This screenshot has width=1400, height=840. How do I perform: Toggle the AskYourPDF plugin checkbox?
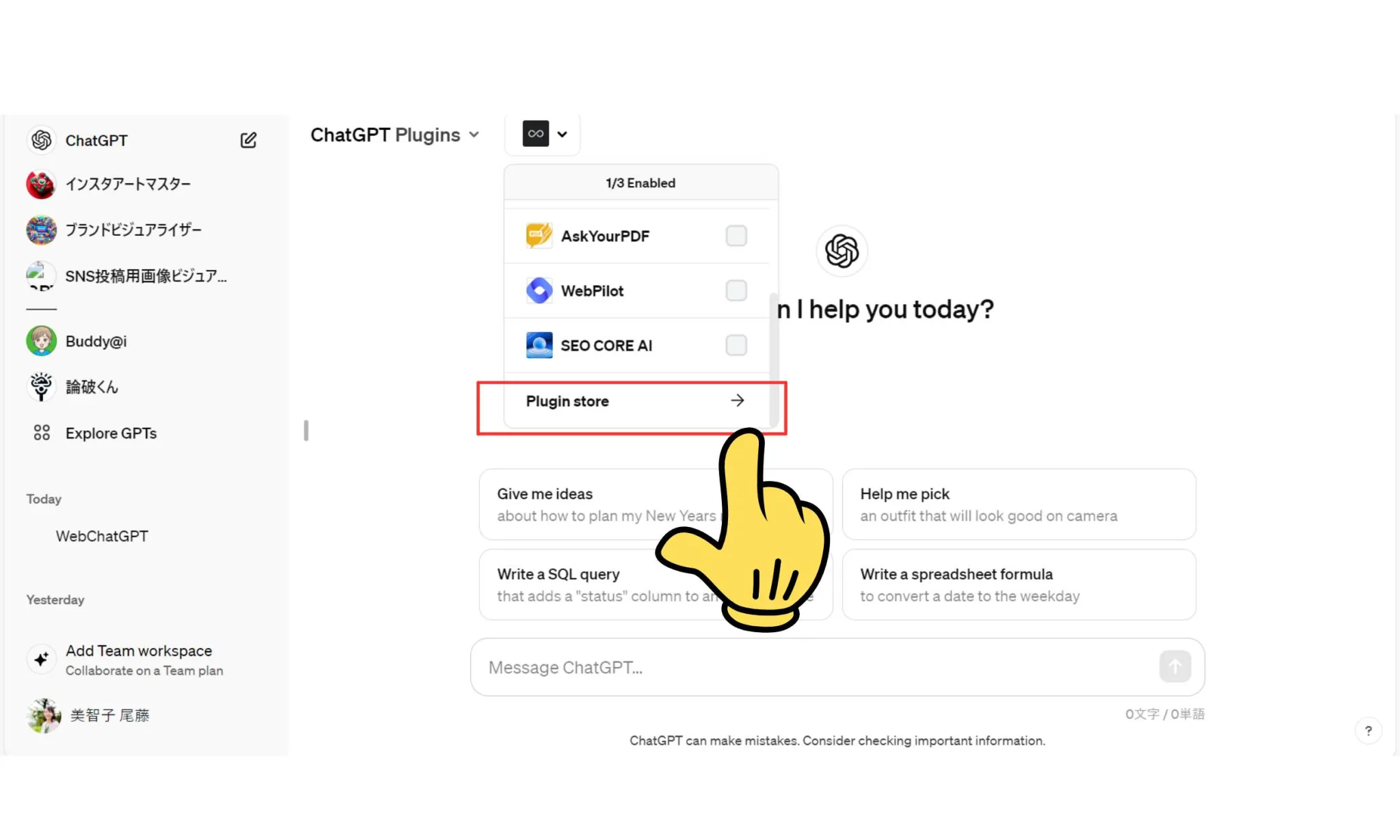tap(735, 235)
